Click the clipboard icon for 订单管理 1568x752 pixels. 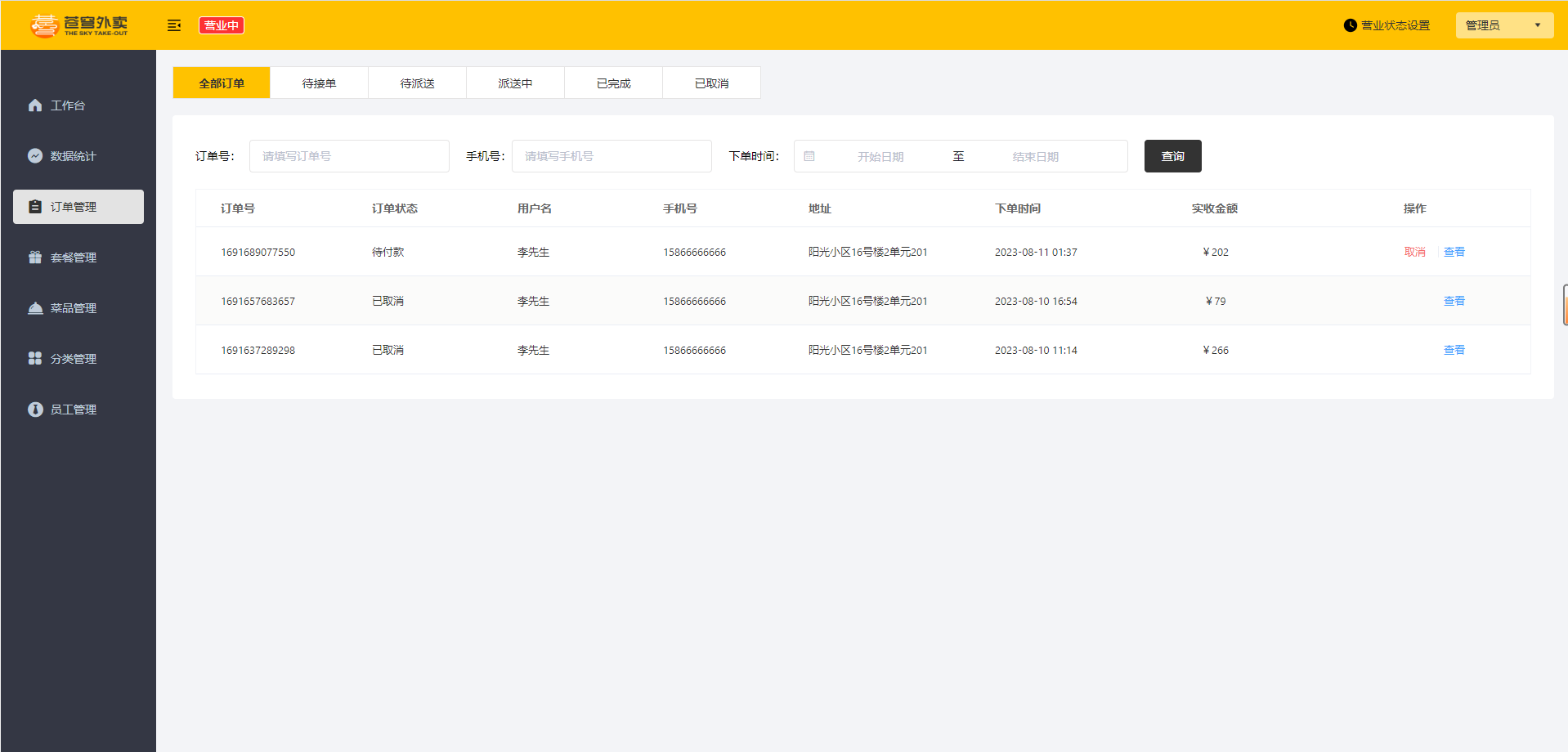35,207
